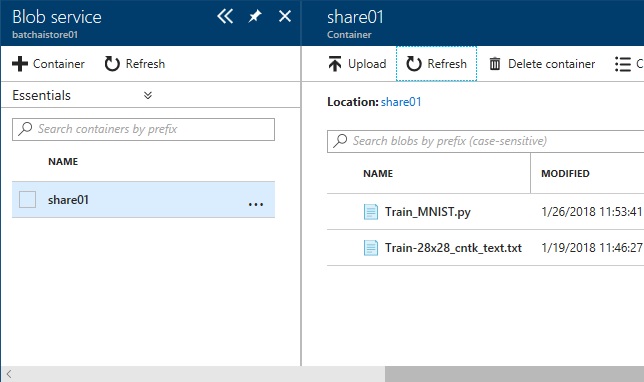Refresh the Blob service container list
644x382 pixels.
[135, 64]
